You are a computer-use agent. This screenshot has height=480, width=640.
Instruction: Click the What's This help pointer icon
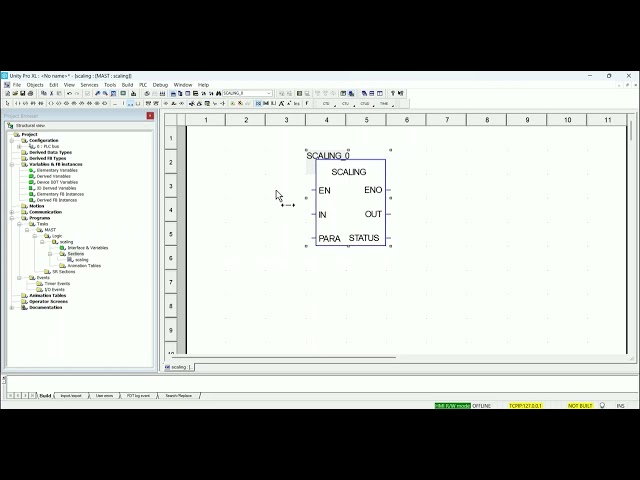pyautogui.click(x=400, y=93)
